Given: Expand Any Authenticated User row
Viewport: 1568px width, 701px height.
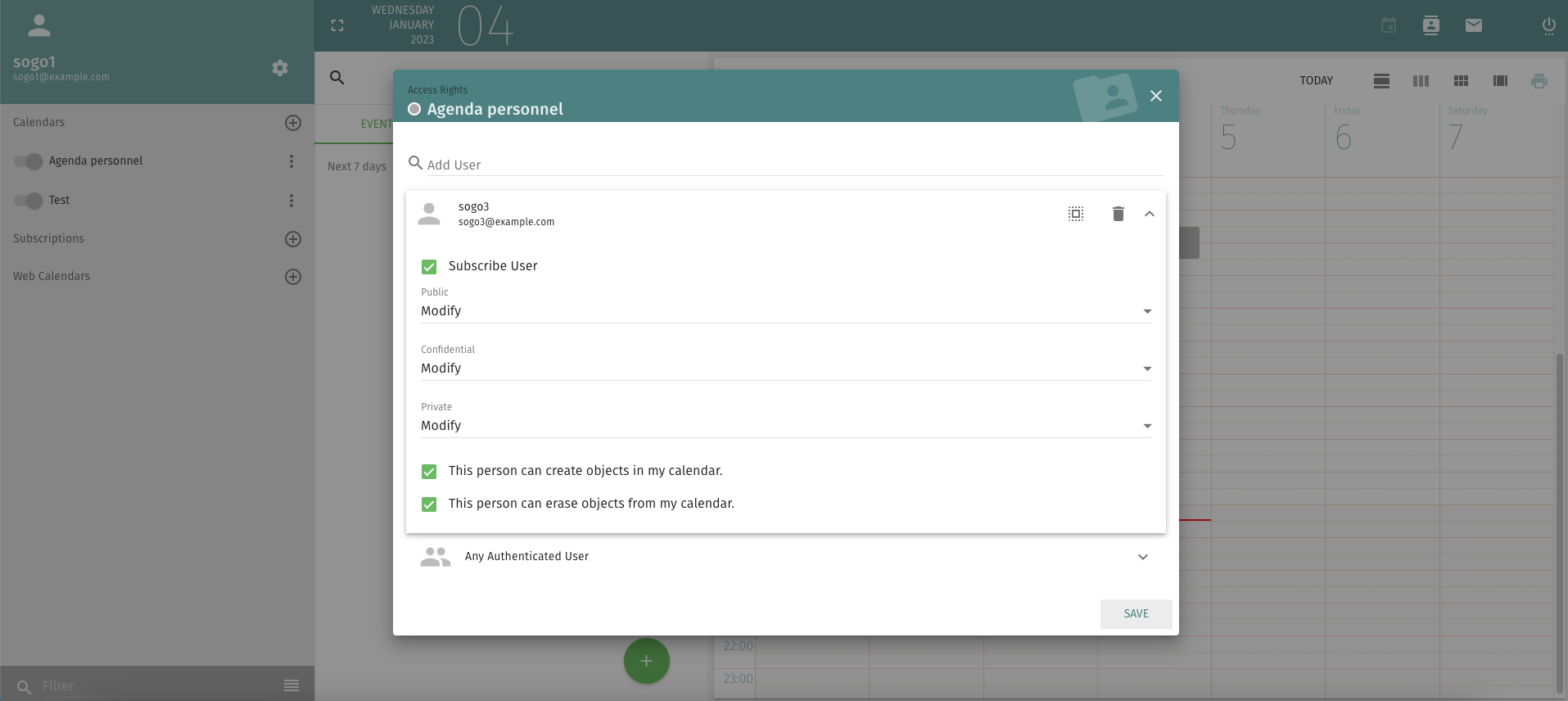Looking at the screenshot, I should coord(1142,557).
